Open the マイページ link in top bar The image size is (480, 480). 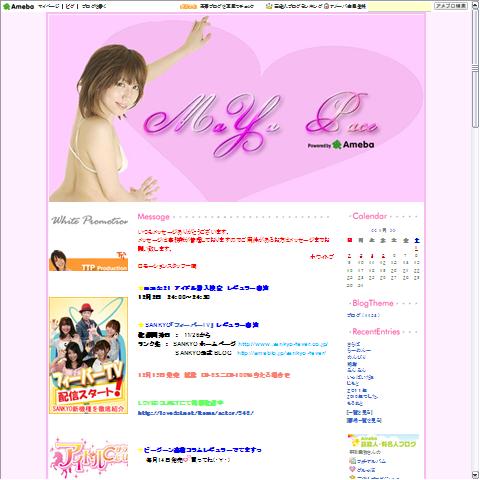(x=48, y=6)
